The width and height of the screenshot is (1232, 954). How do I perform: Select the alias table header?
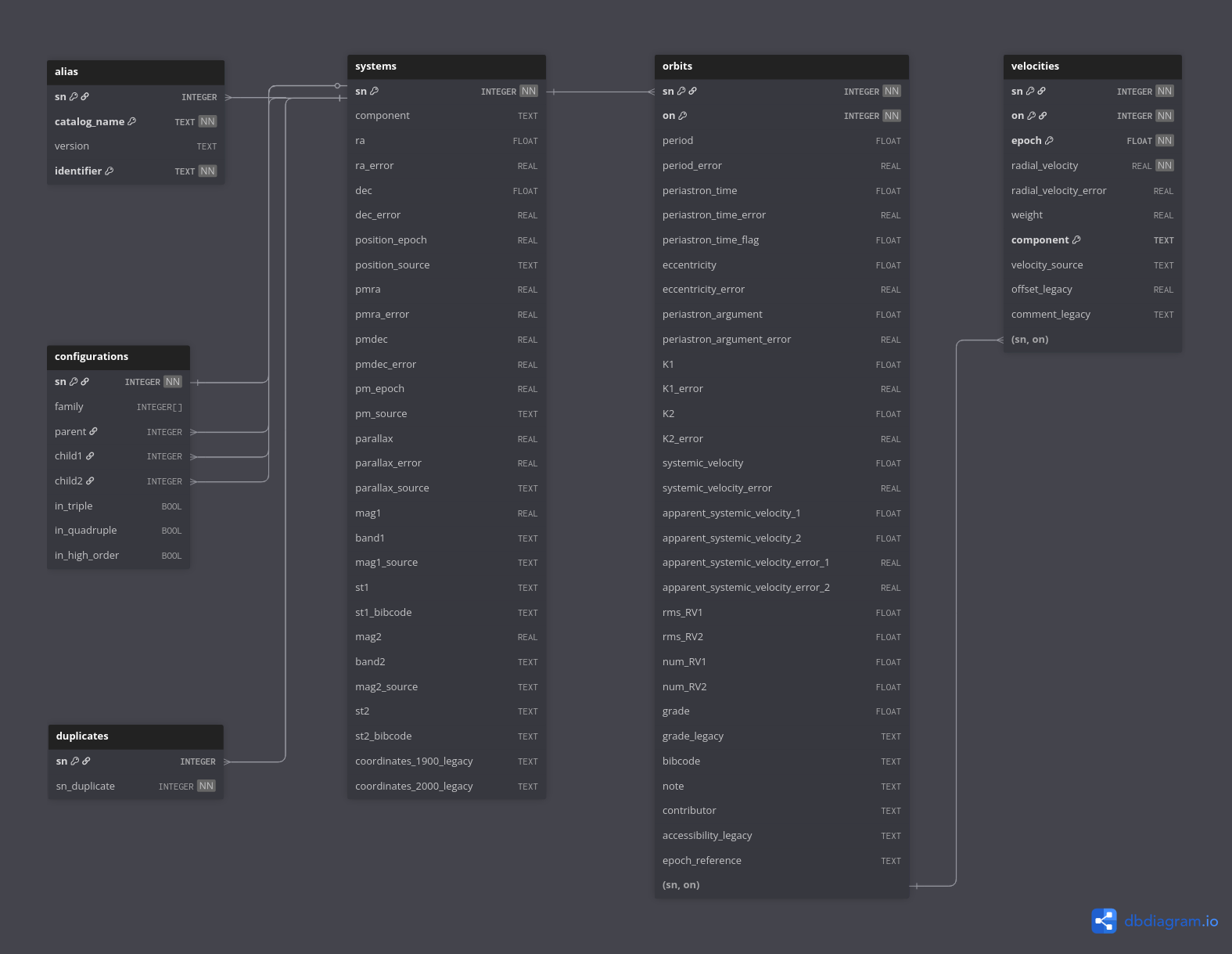pos(135,72)
